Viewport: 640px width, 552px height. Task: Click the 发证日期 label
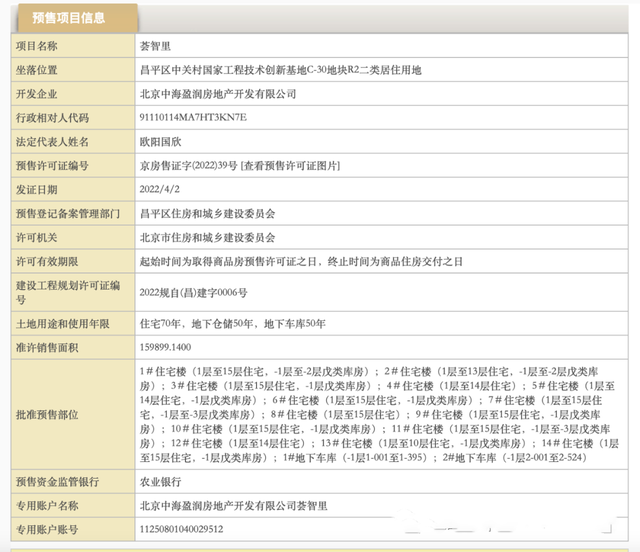[36, 190]
